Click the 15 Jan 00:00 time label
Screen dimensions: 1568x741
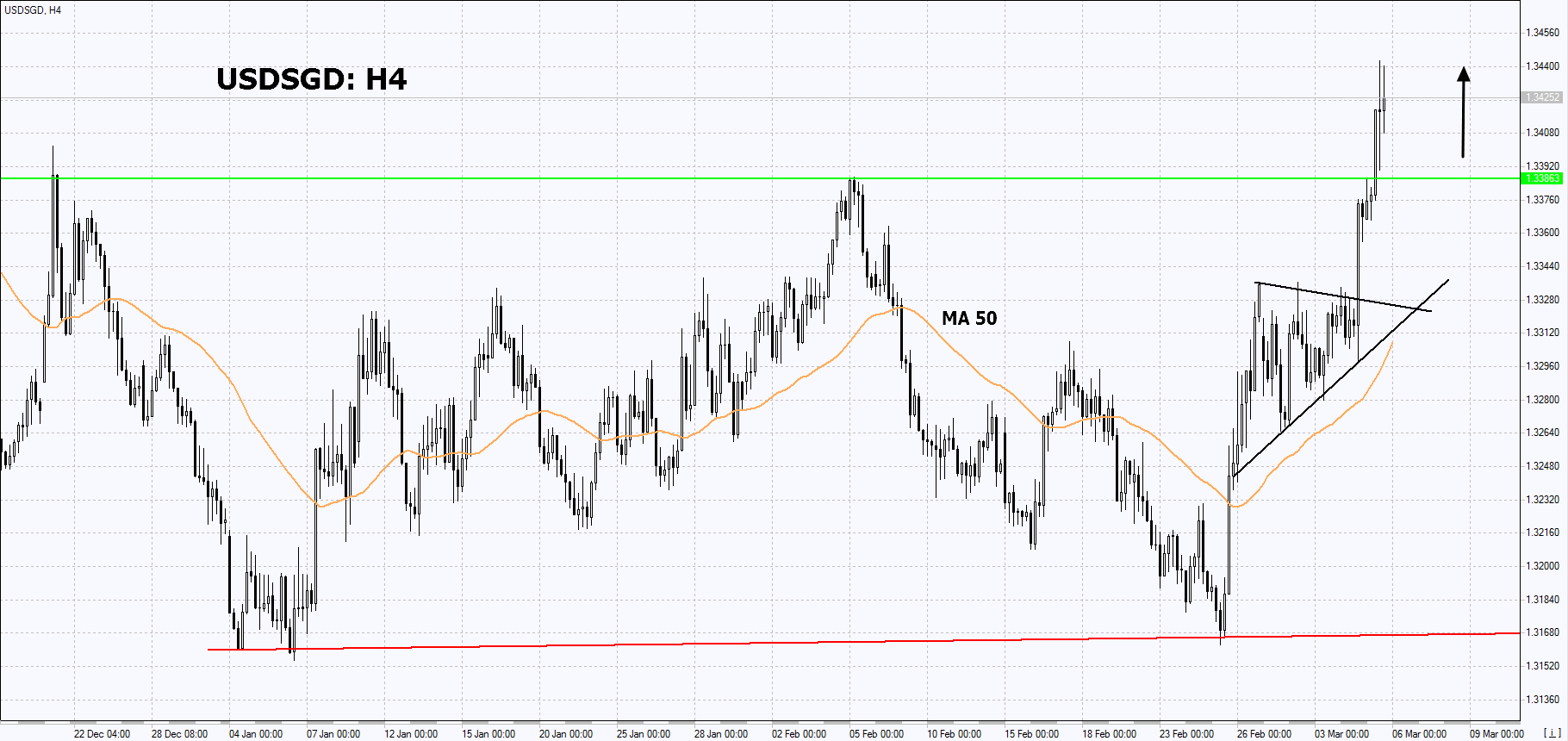tap(488, 734)
